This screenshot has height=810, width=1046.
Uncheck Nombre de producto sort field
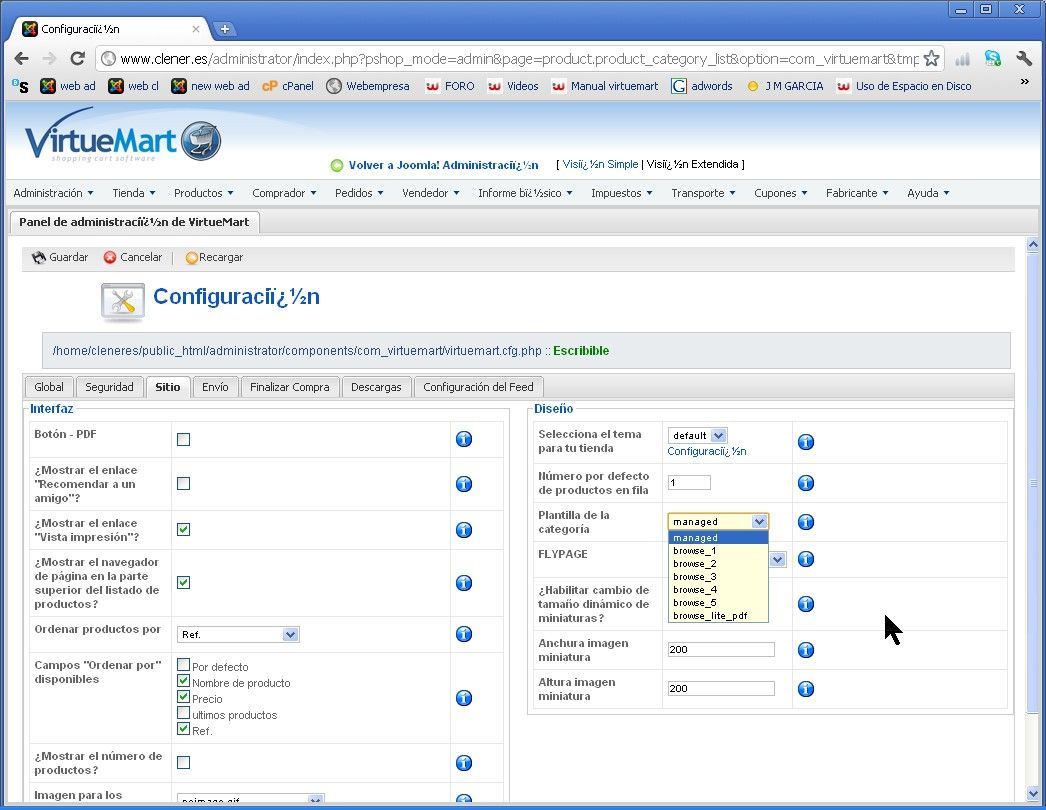click(183, 681)
